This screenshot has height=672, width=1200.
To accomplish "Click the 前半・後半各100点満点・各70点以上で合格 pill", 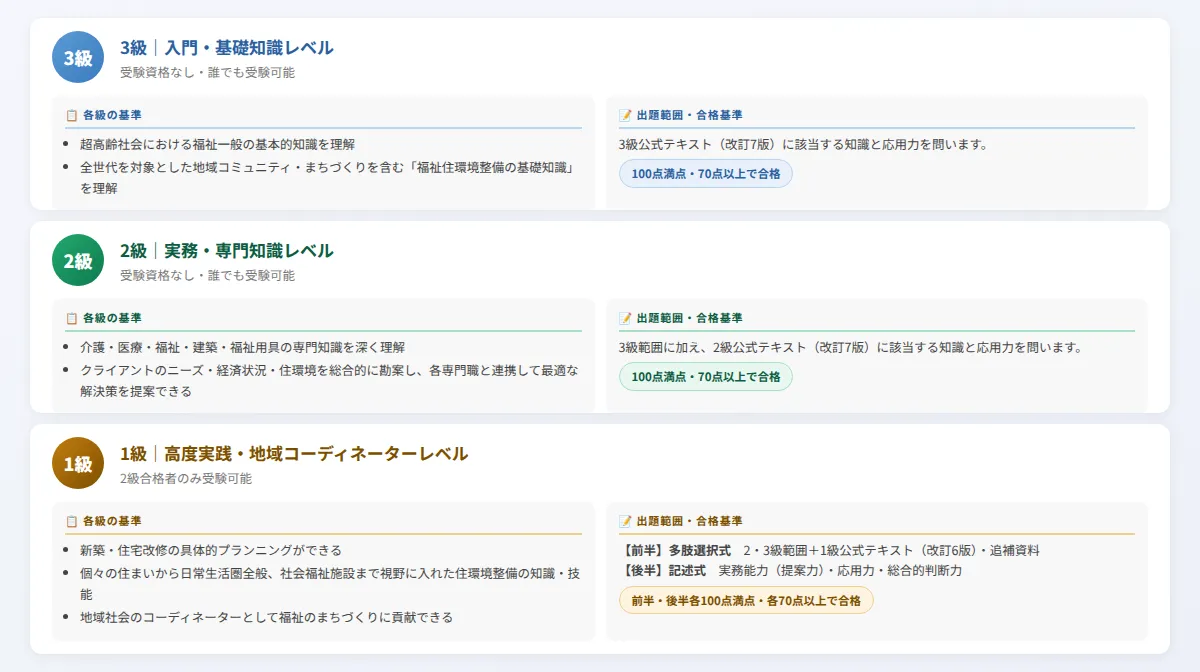I will [746, 600].
